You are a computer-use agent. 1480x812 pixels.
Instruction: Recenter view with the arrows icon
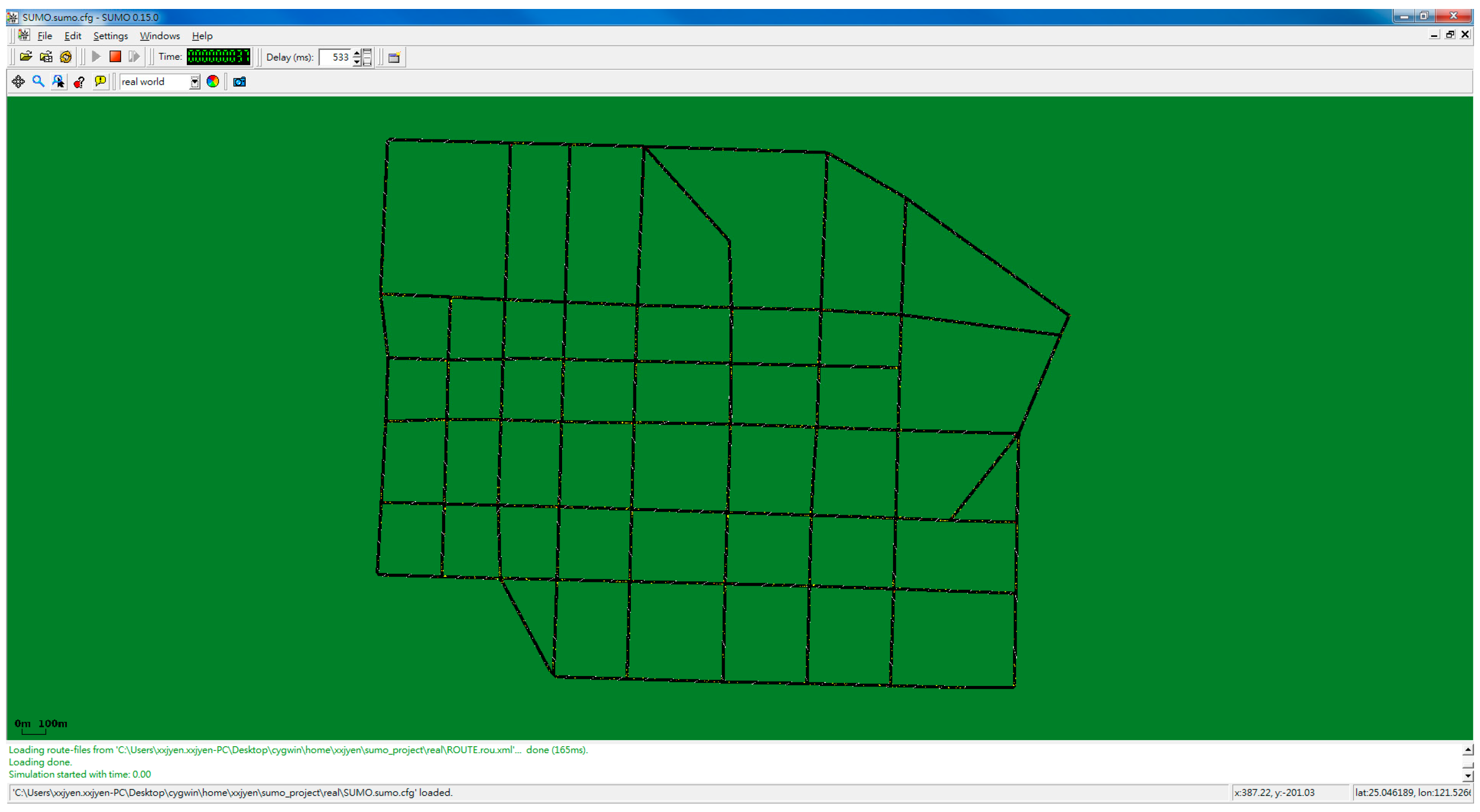(x=18, y=82)
